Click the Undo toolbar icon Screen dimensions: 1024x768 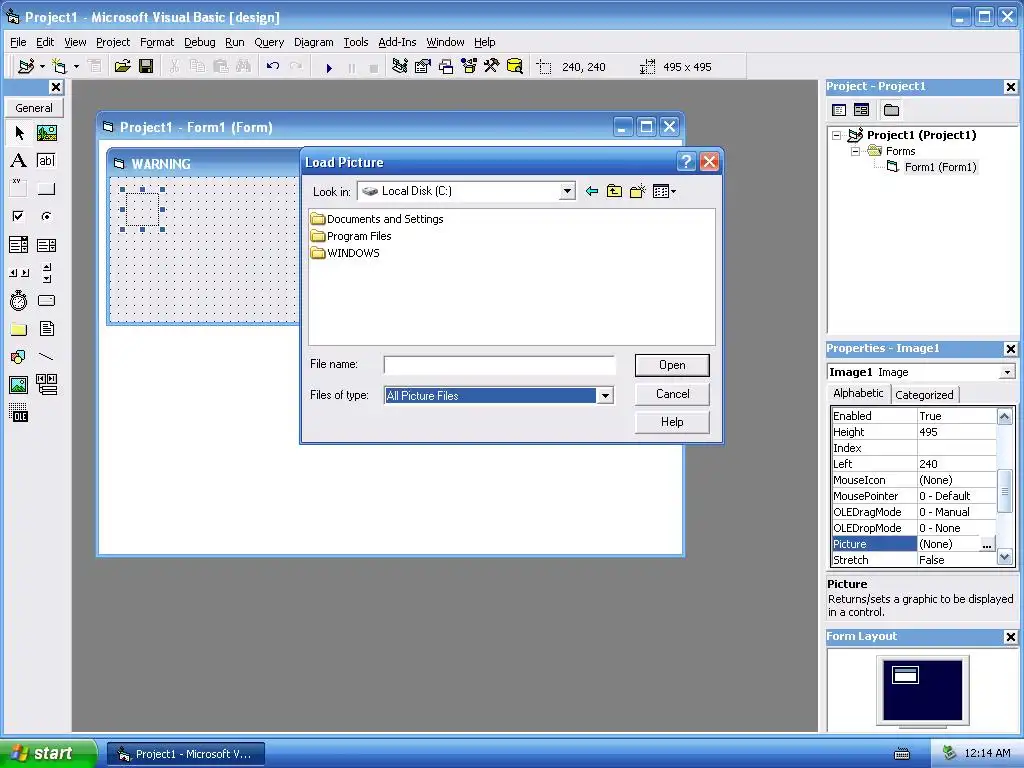[x=273, y=66]
